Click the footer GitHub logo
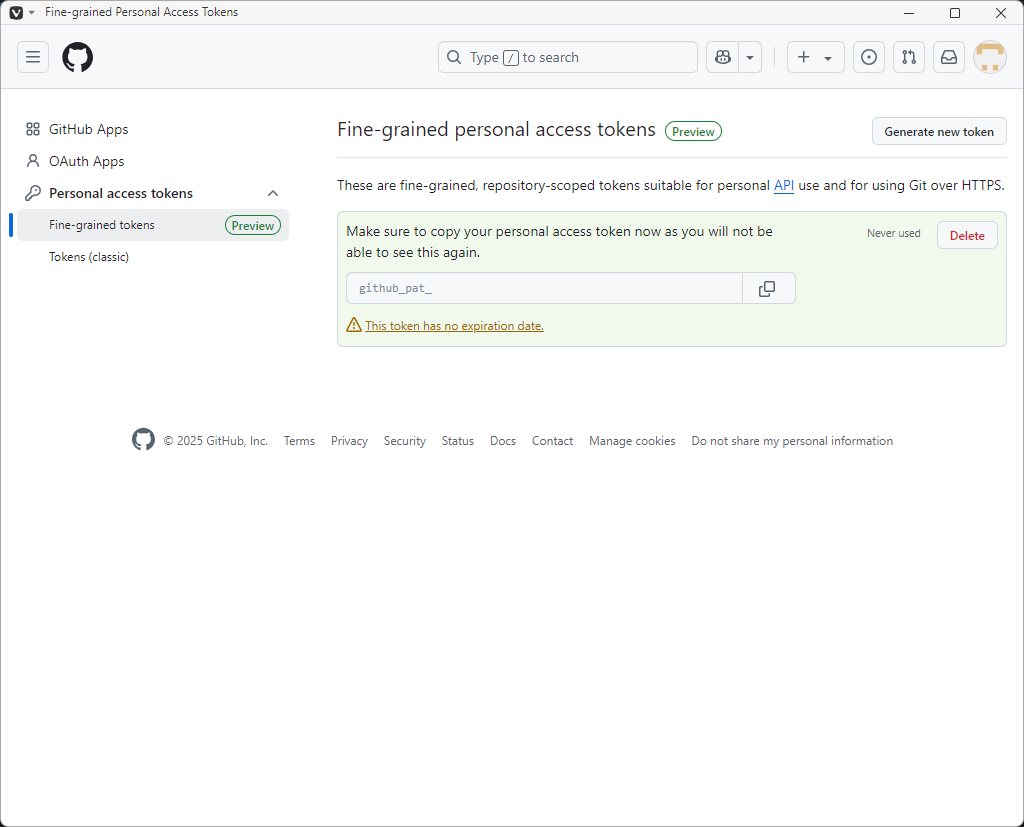The width and height of the screenshot is (1024, 827). point(143,440)
